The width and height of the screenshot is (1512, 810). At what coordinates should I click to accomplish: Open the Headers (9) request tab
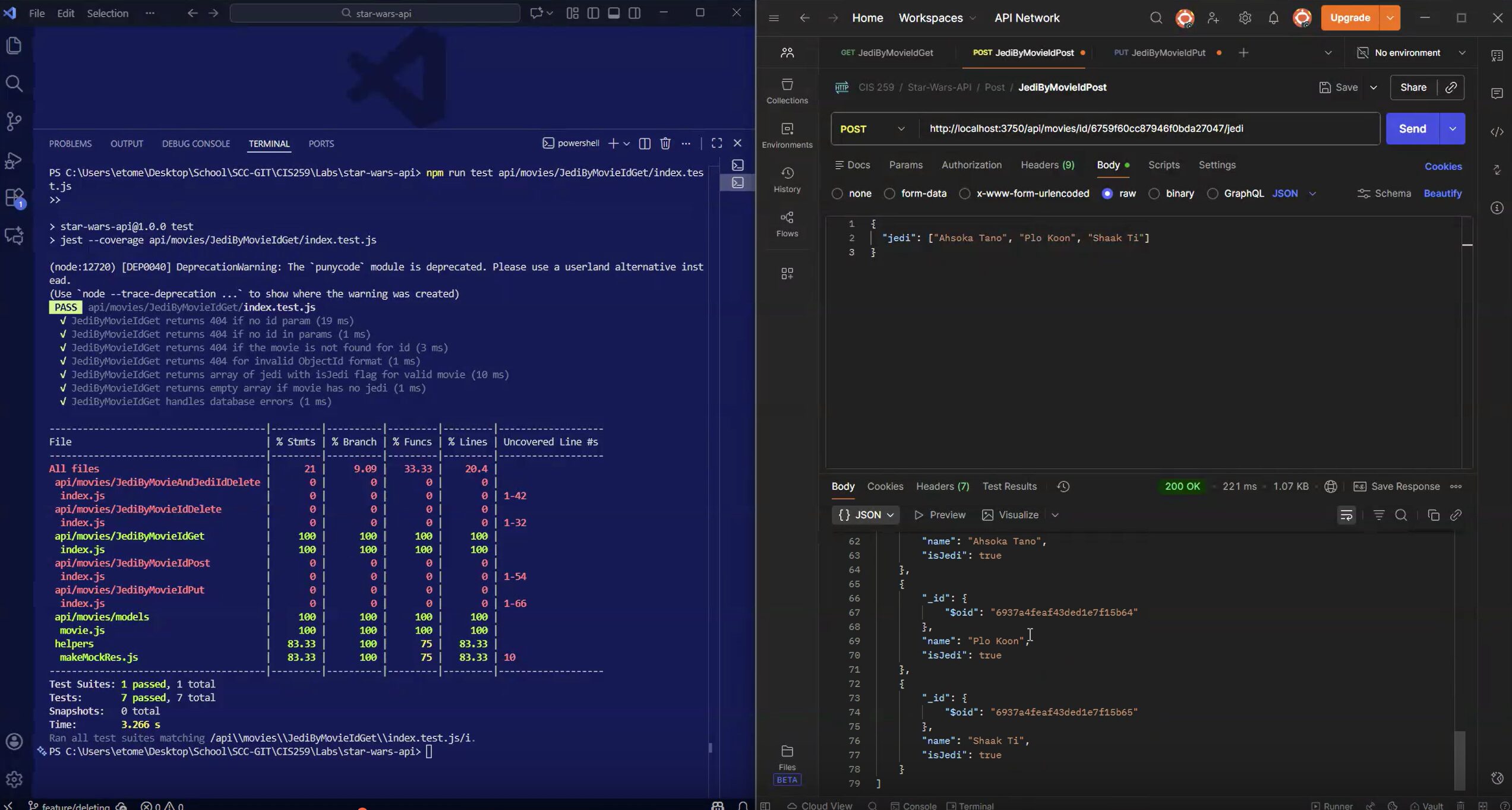[1047, 165]
